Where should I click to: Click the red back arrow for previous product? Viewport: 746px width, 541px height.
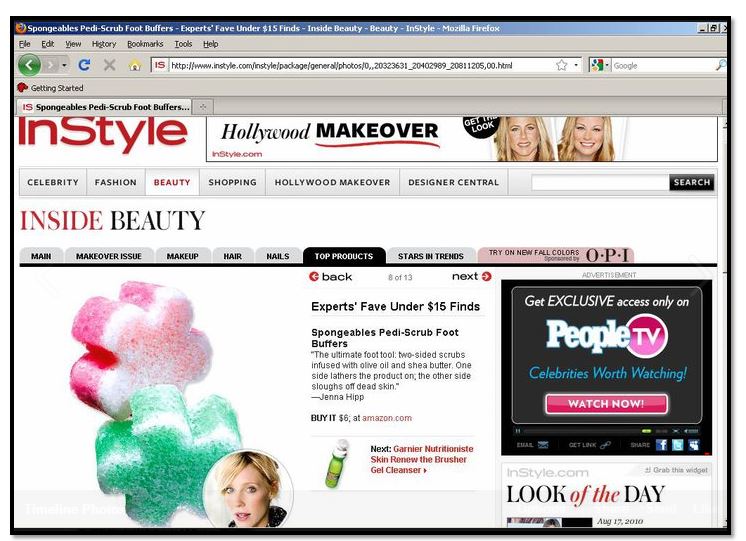[314, 276]
